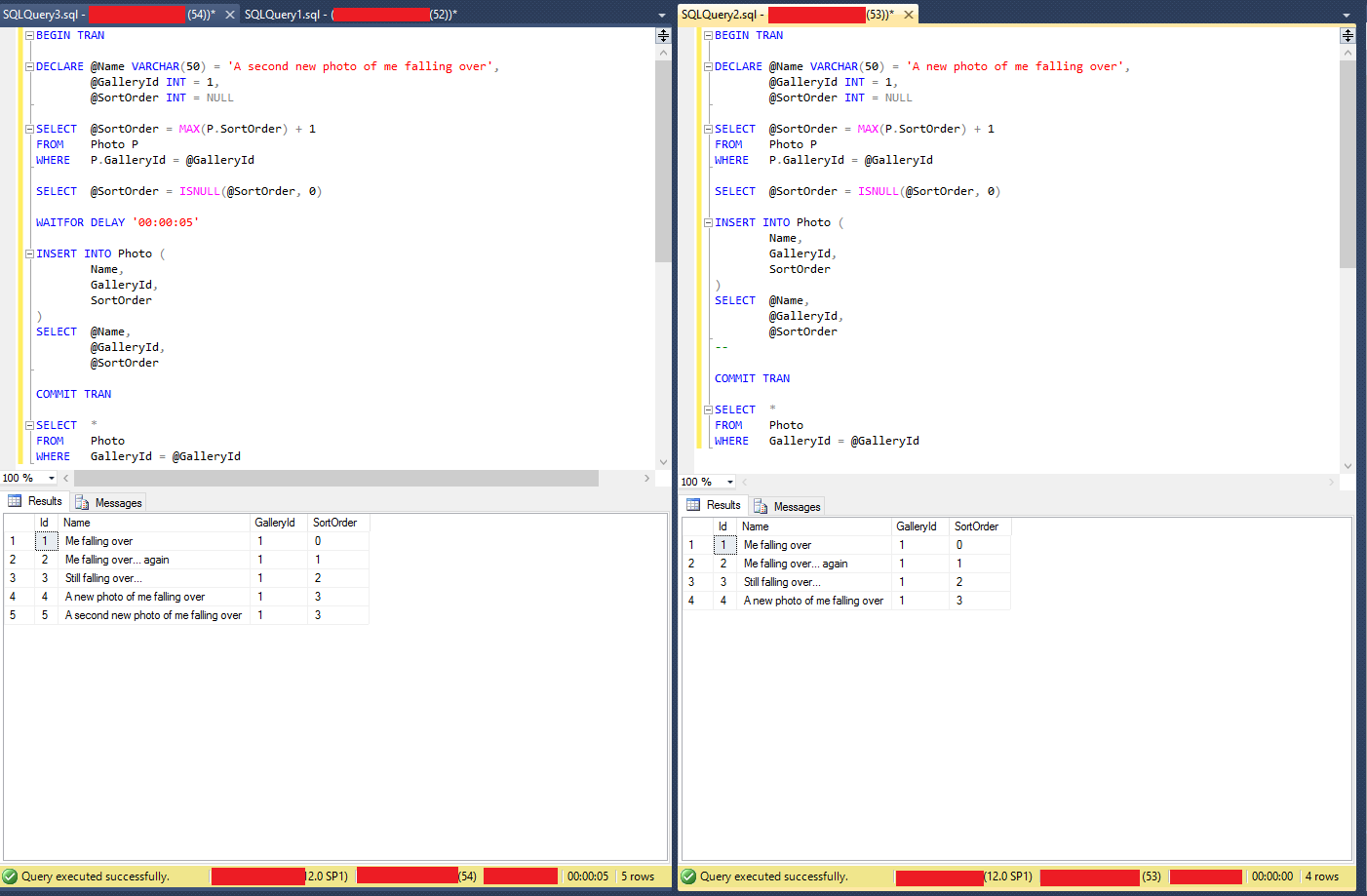This screenshot has width=1367, height=896.
Task: Collapse first SELECT block in left editor
Action: (29, 129)
